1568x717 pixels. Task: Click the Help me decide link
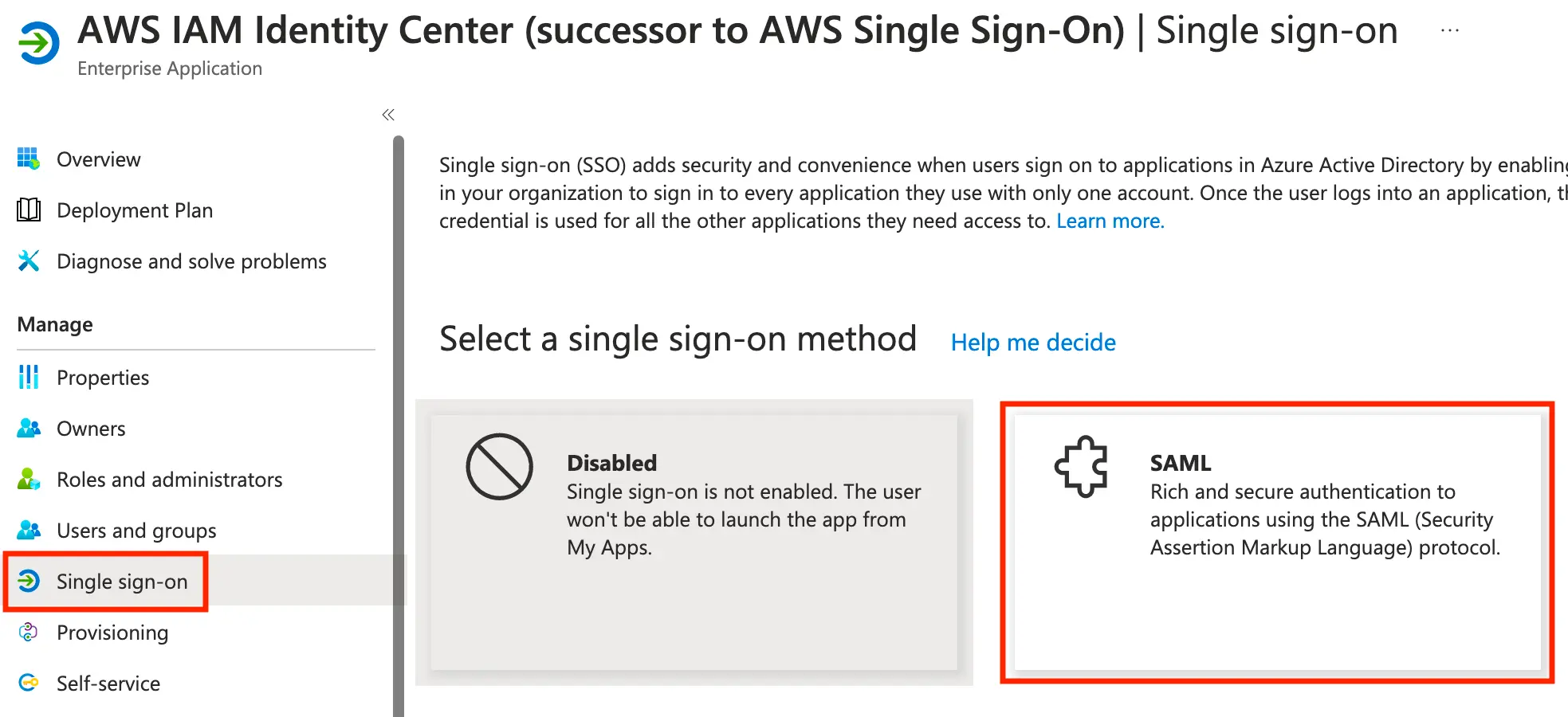1033,343
